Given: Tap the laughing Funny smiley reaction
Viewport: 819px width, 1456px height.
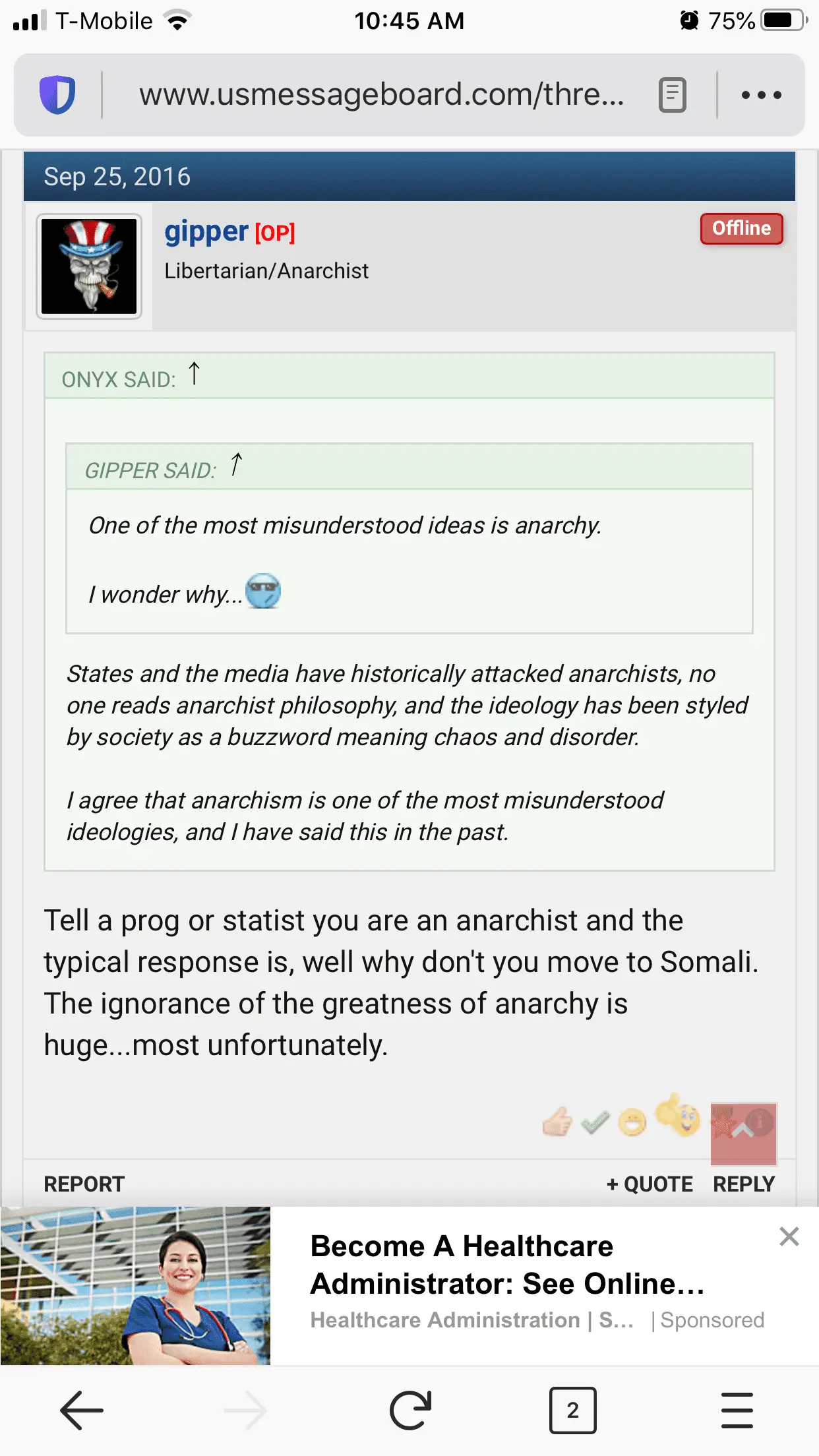Looking at the screenshot, I should pos(632,1121).
